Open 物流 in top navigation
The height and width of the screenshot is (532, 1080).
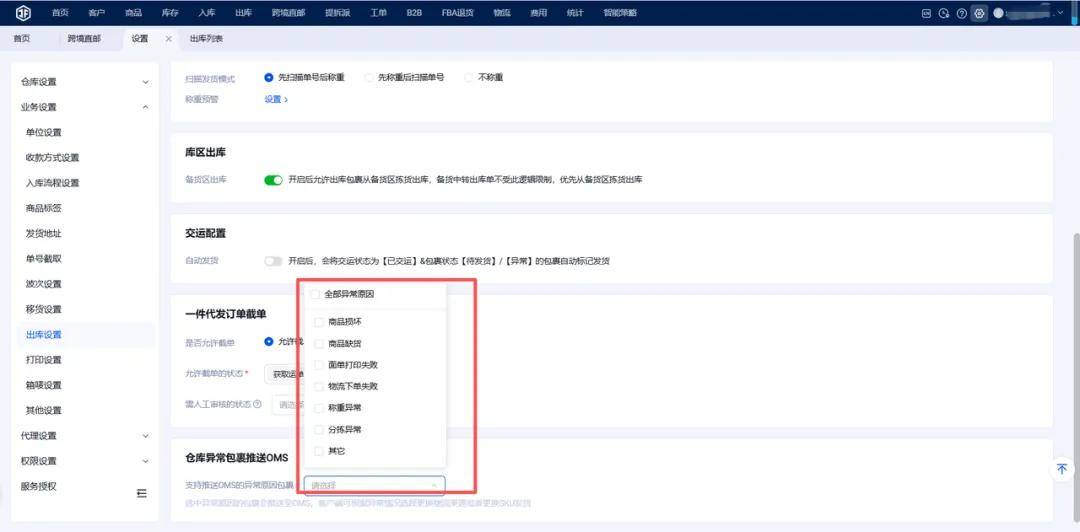click(502, 13)
